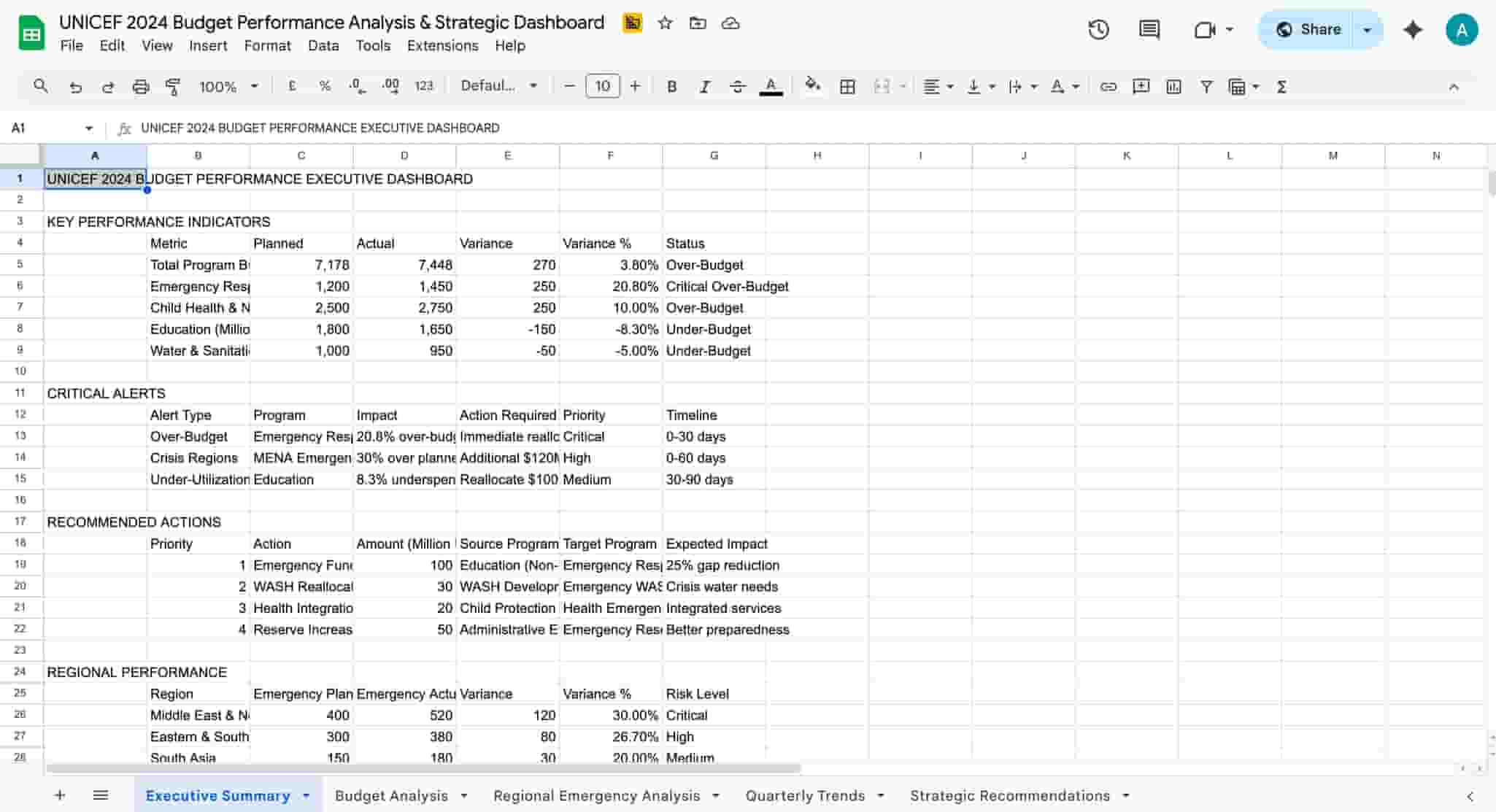Open the font family dropdown
The height and width of the screenshot is (812, 1496).
click(499, 86)
